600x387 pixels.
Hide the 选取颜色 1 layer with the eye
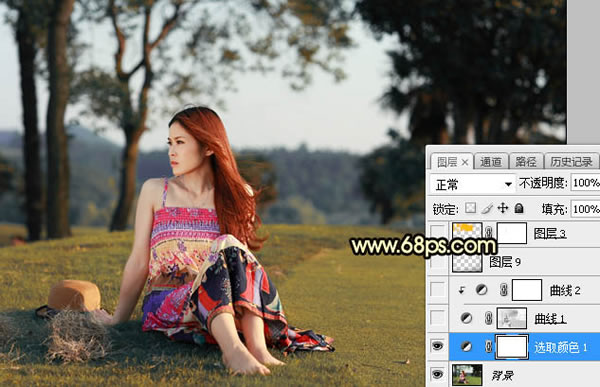point(437,346)
